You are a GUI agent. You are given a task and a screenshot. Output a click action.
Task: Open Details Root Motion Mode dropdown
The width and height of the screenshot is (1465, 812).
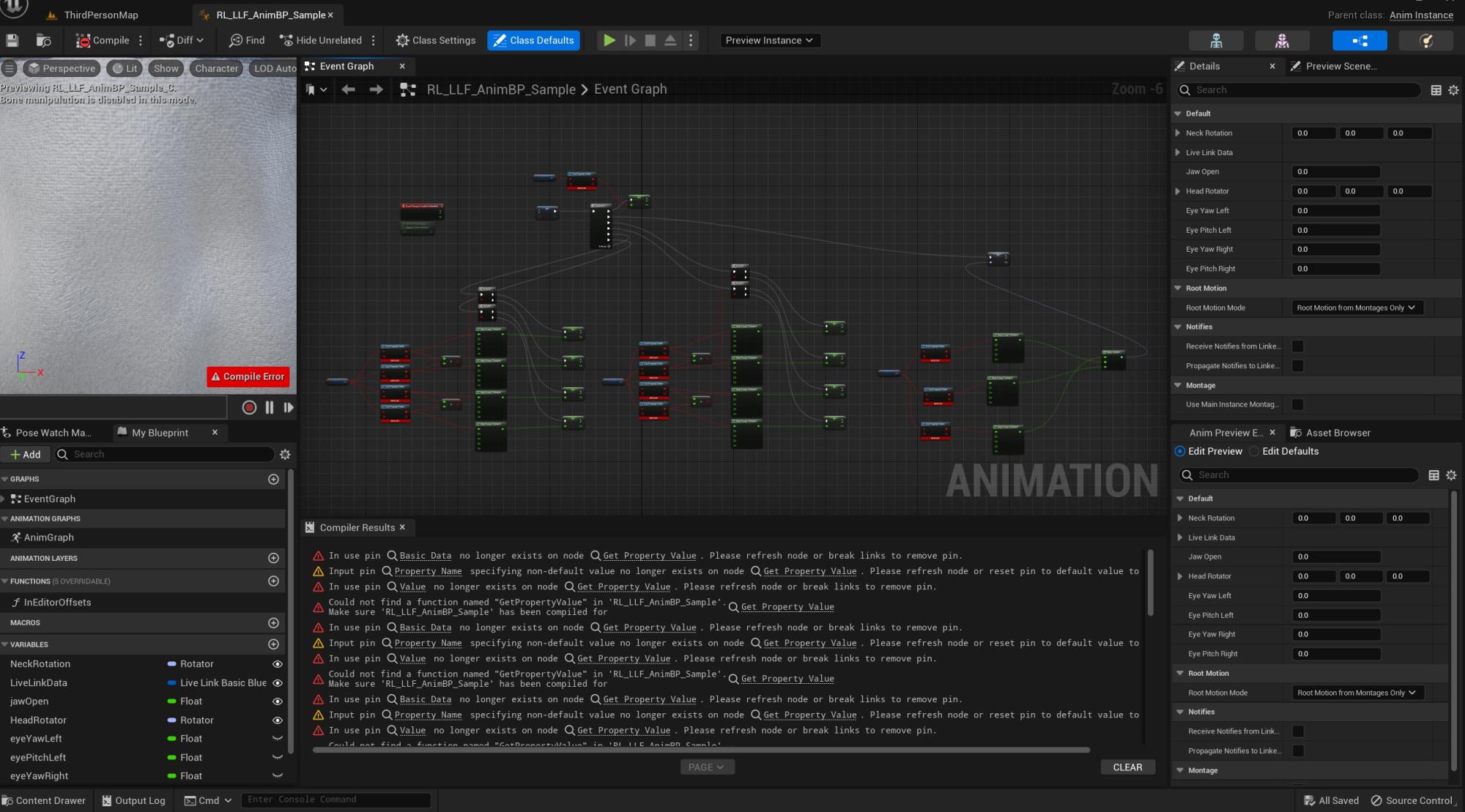(x=1357, y=308)
